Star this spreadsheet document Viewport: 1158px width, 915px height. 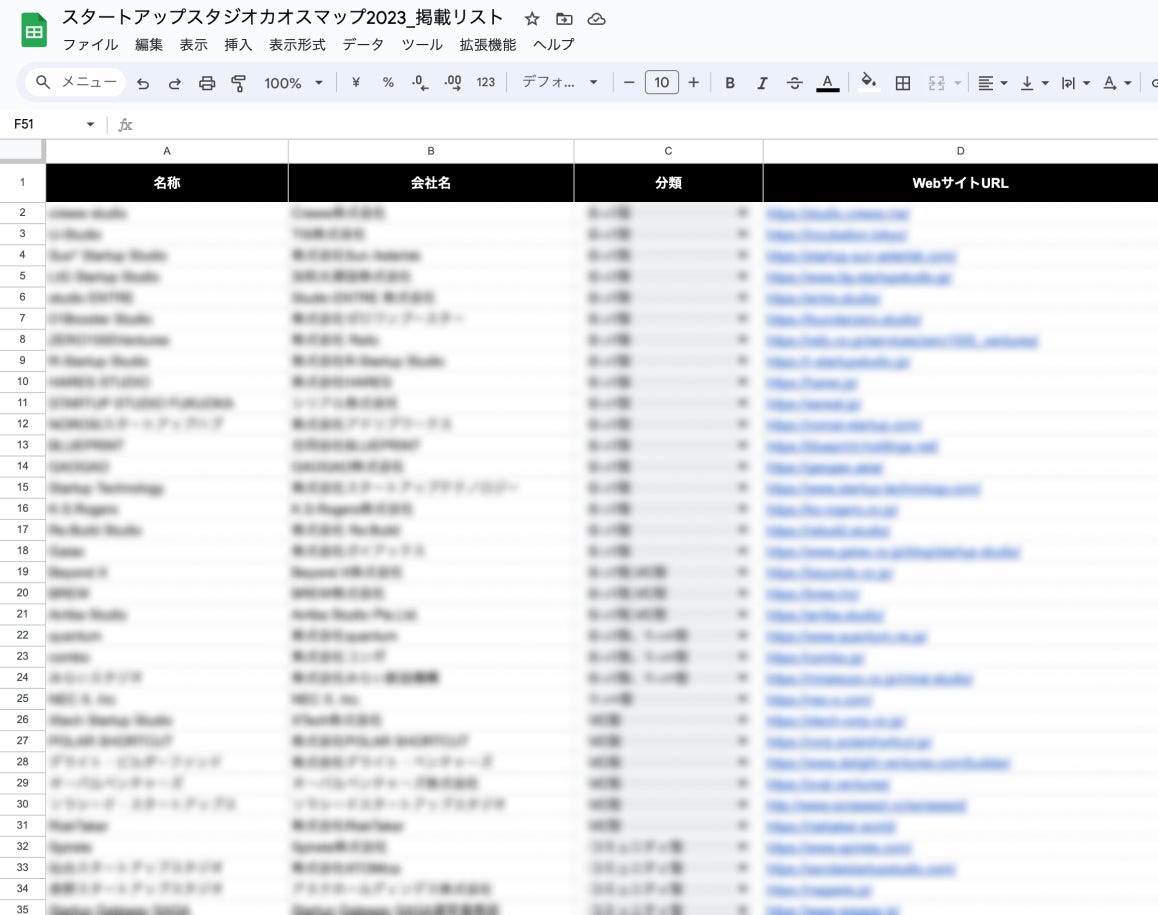pyautogui.click(x=532, y=19)
